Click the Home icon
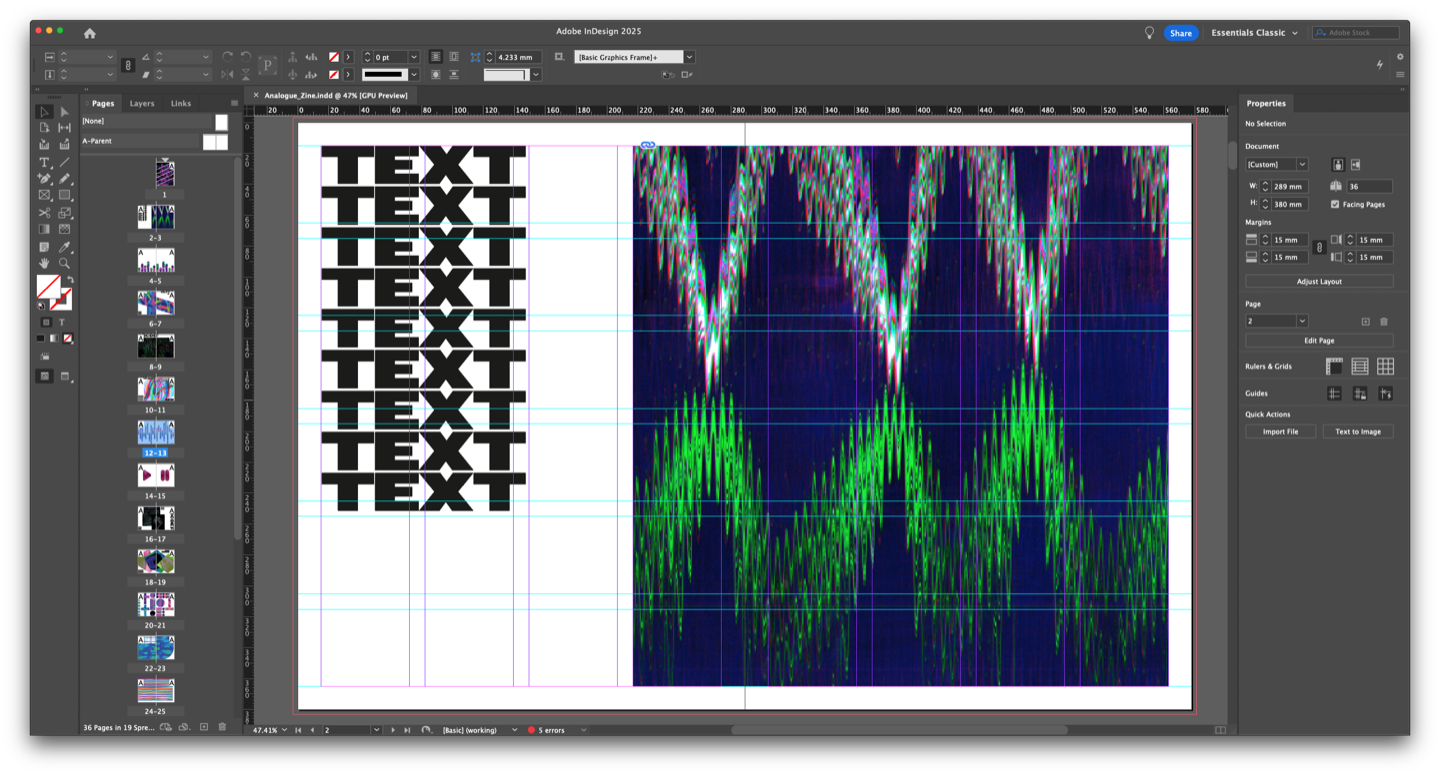The image size is (1440, 775). (x=89, y=33)
